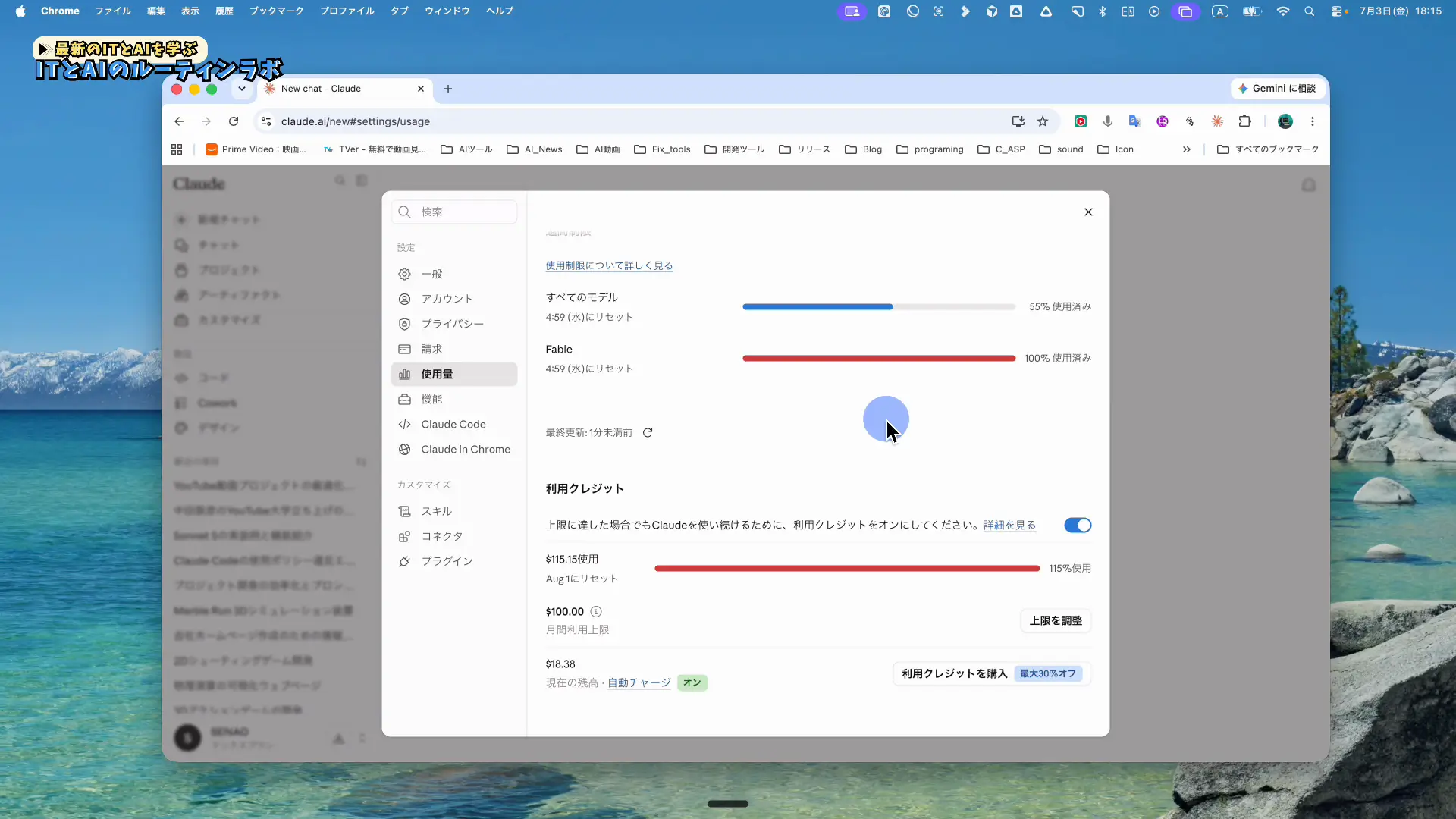Open the Chrome three-dot menu
The image size is (1456, 819).
(1313, 121)
